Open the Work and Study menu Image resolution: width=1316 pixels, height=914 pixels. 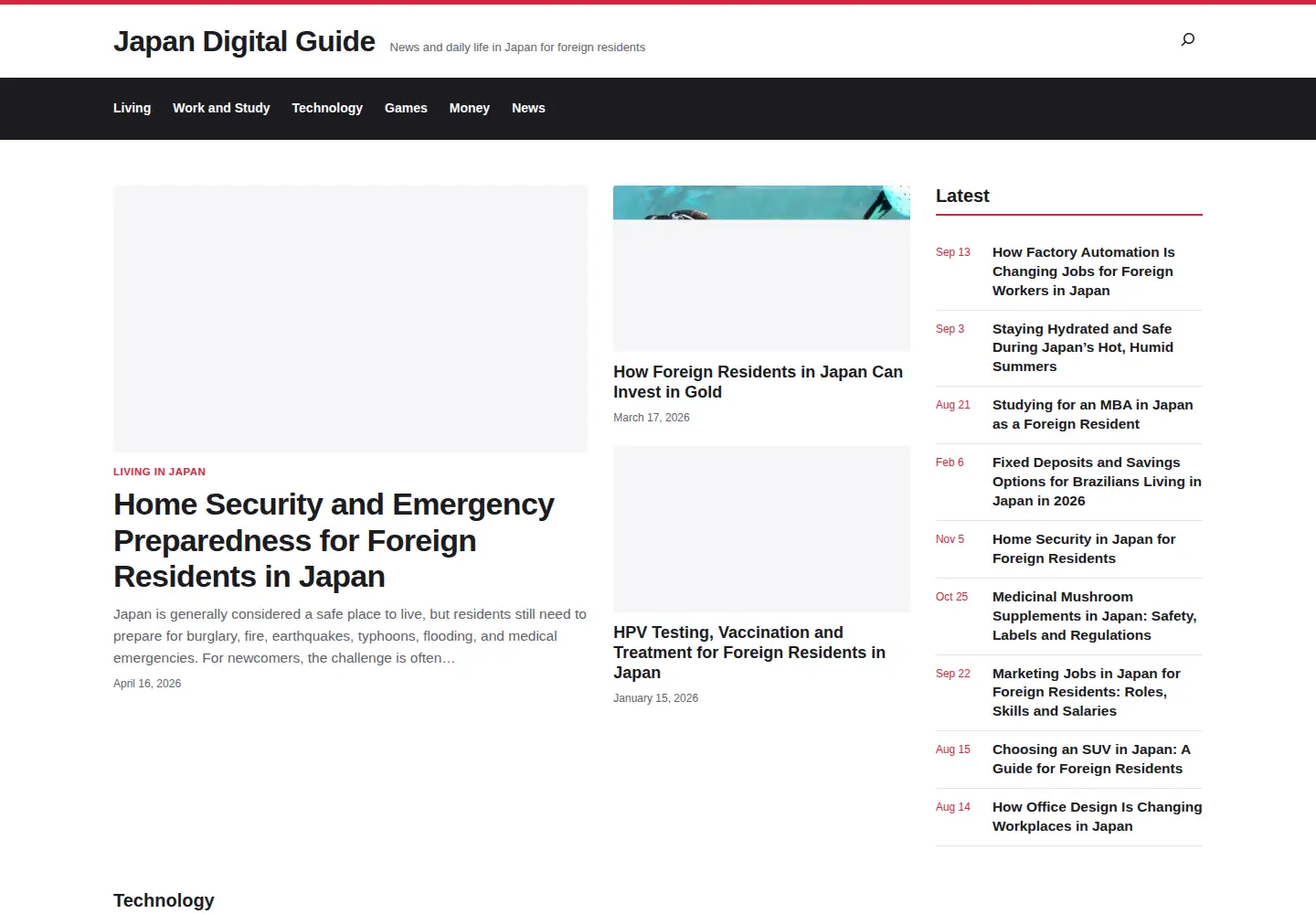(221, 108)
